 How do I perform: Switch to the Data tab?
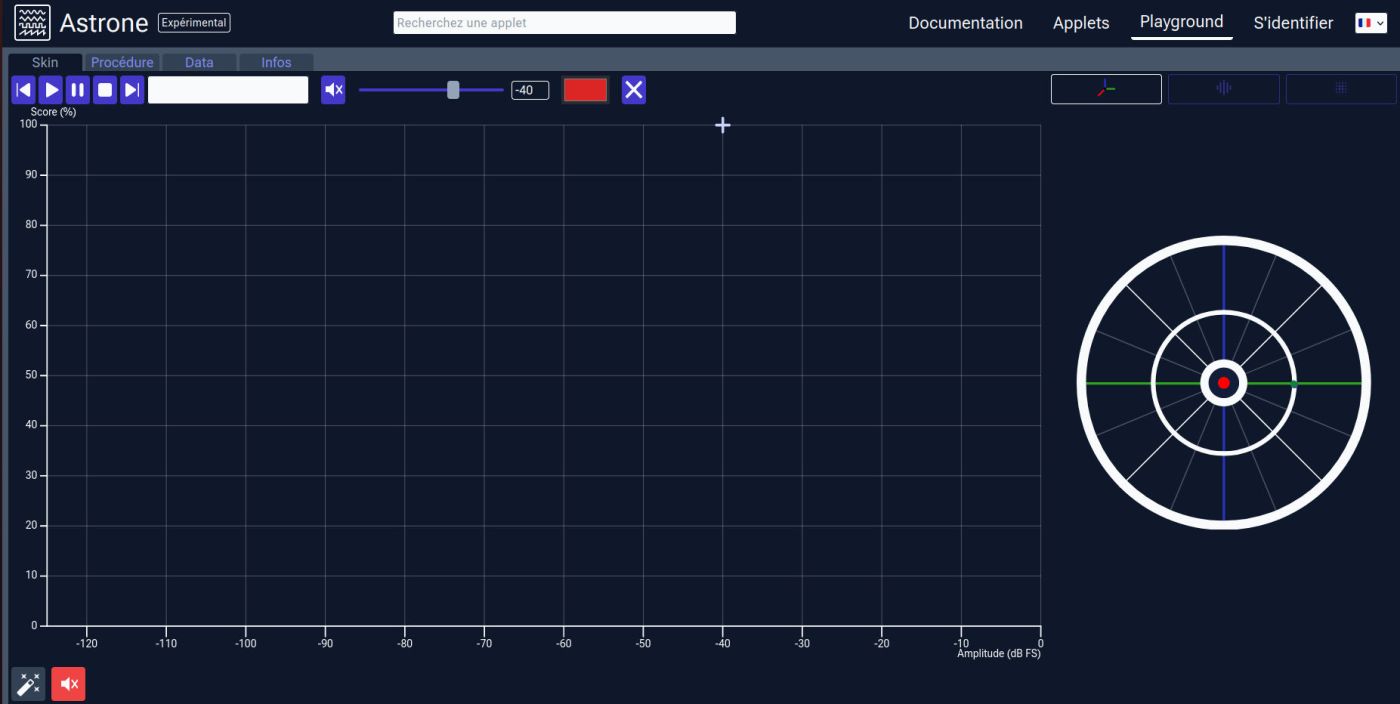[x=199, y=62]
